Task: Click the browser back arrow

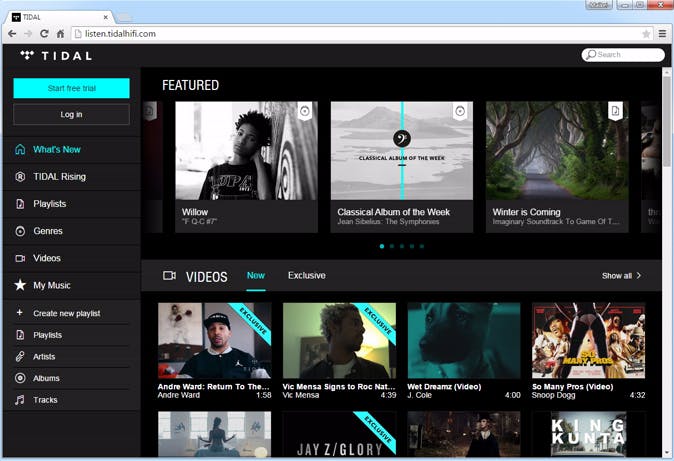Action: point(12,34)
